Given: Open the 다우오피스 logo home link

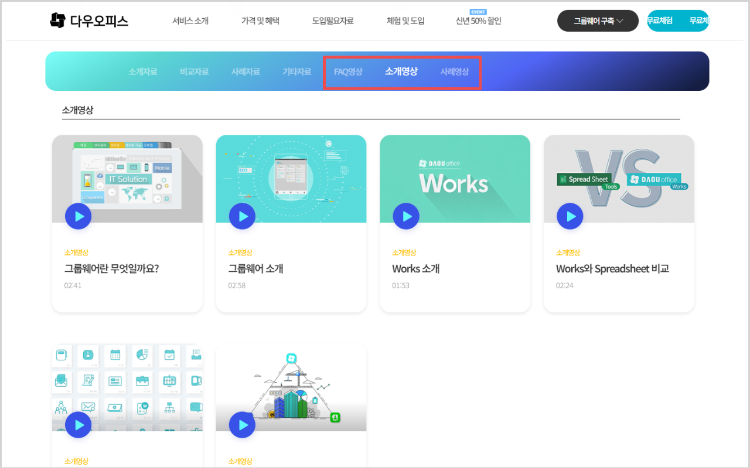Looking at the screenshot, I should tap(89, 21).
